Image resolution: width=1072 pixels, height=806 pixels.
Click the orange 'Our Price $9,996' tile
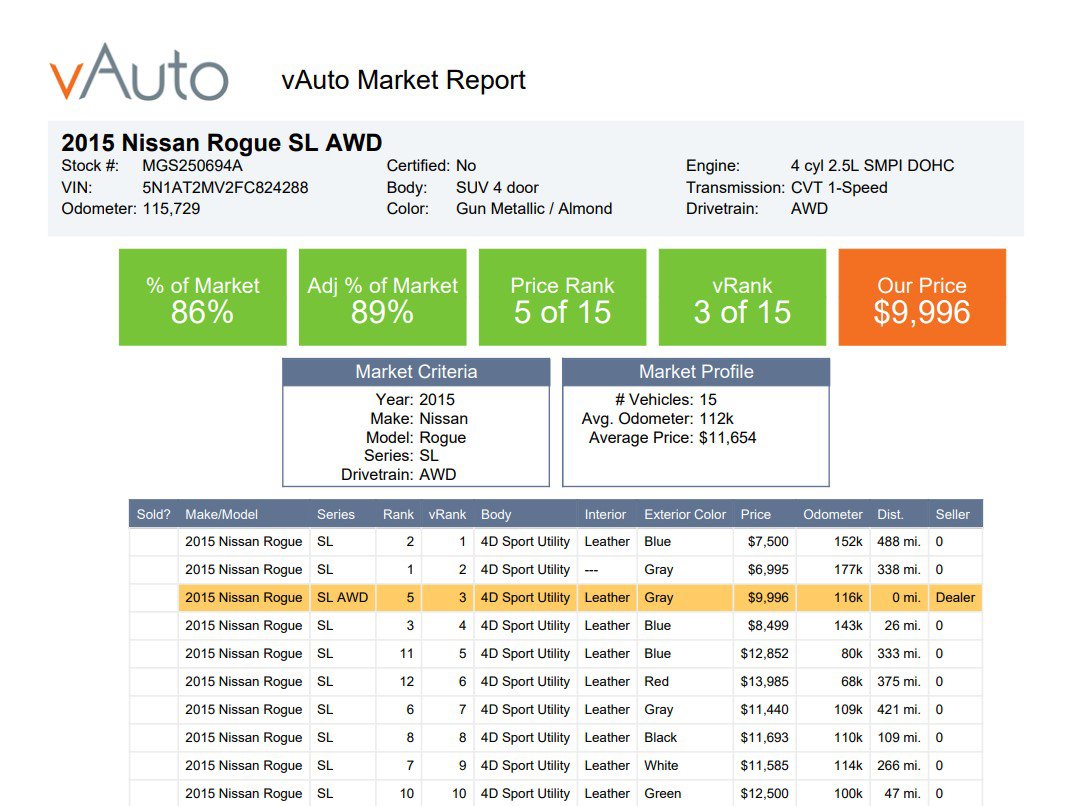922,297
